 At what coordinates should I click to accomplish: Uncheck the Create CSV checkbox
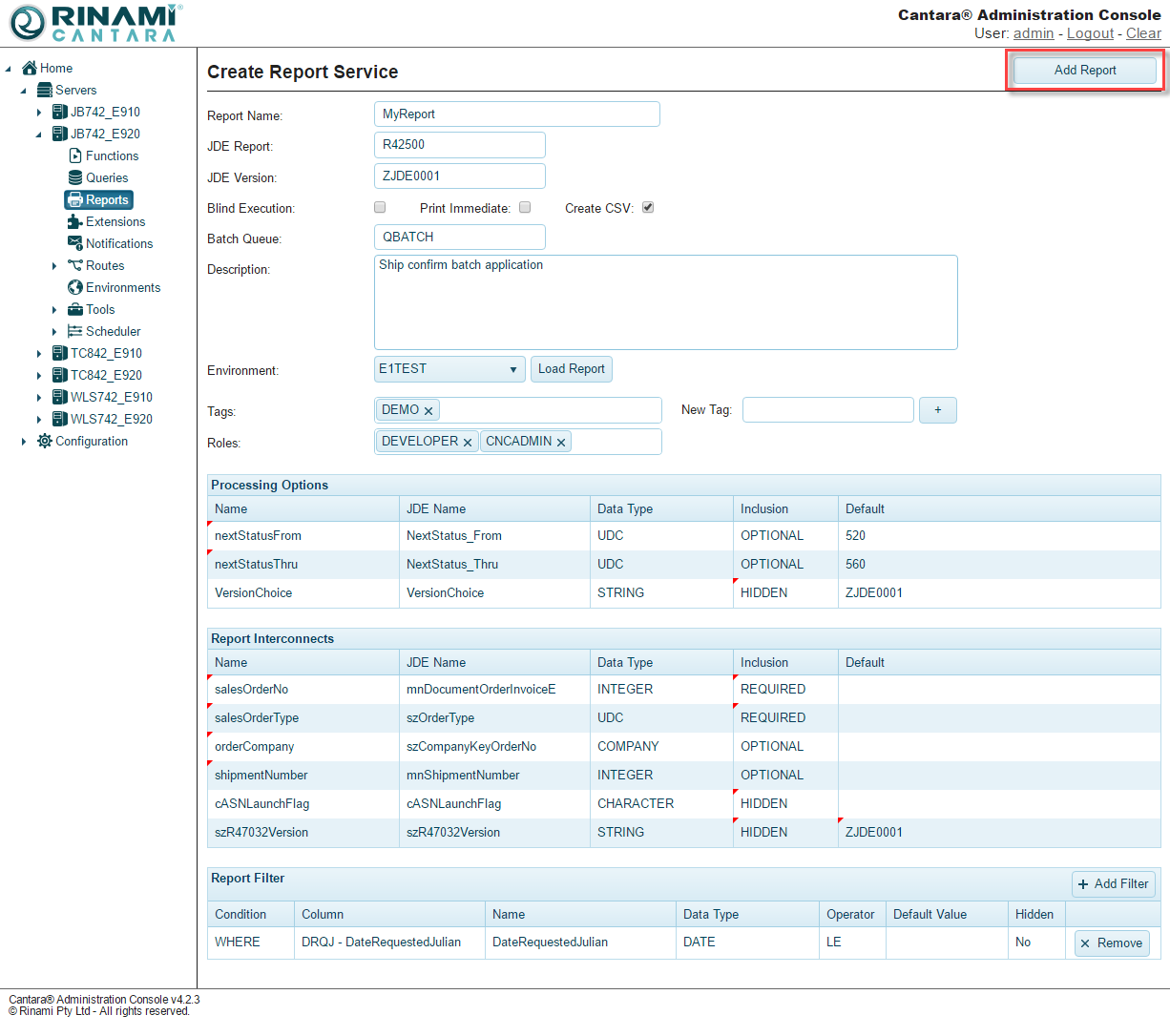click(648, 207)
